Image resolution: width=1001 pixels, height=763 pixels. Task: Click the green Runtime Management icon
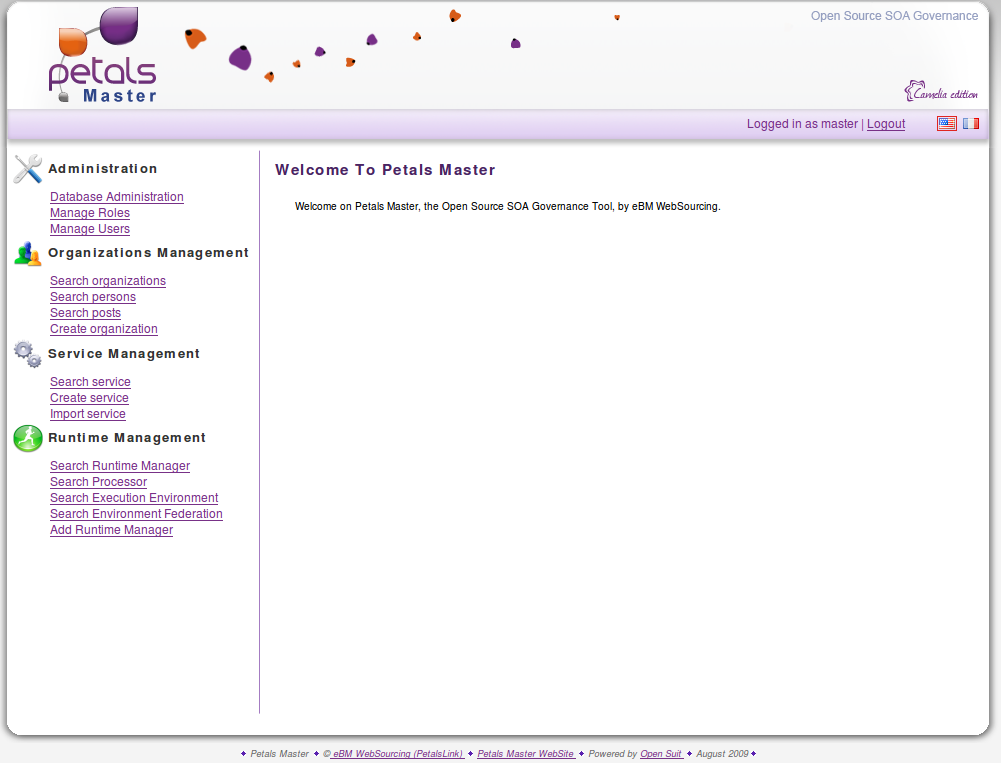pyautogui.click(x=28, y=438)
